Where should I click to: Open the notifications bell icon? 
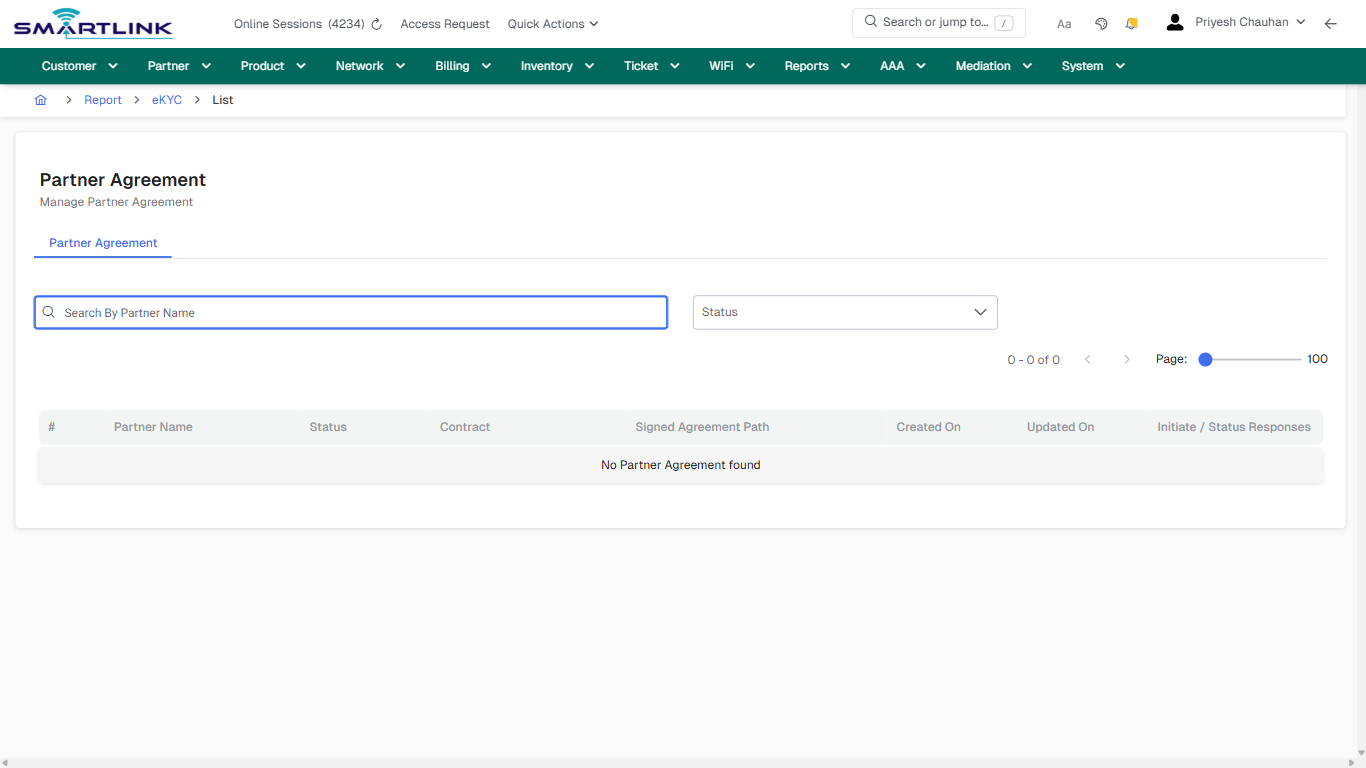pos(1131,22)
